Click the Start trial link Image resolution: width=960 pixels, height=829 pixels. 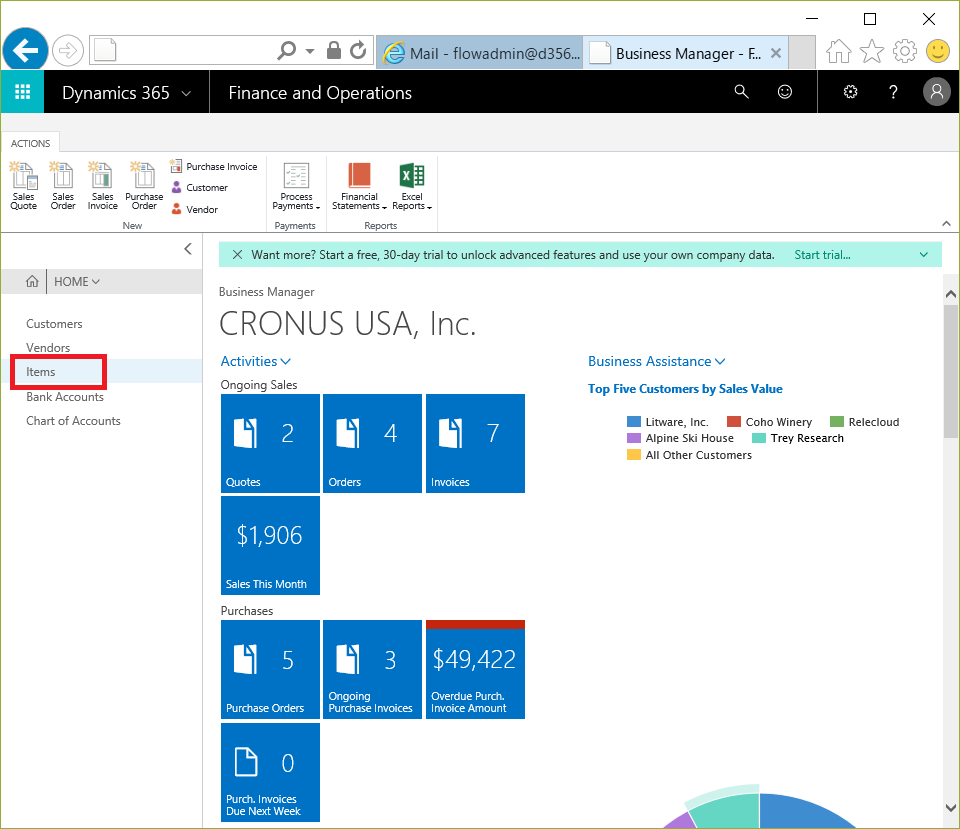822,255
